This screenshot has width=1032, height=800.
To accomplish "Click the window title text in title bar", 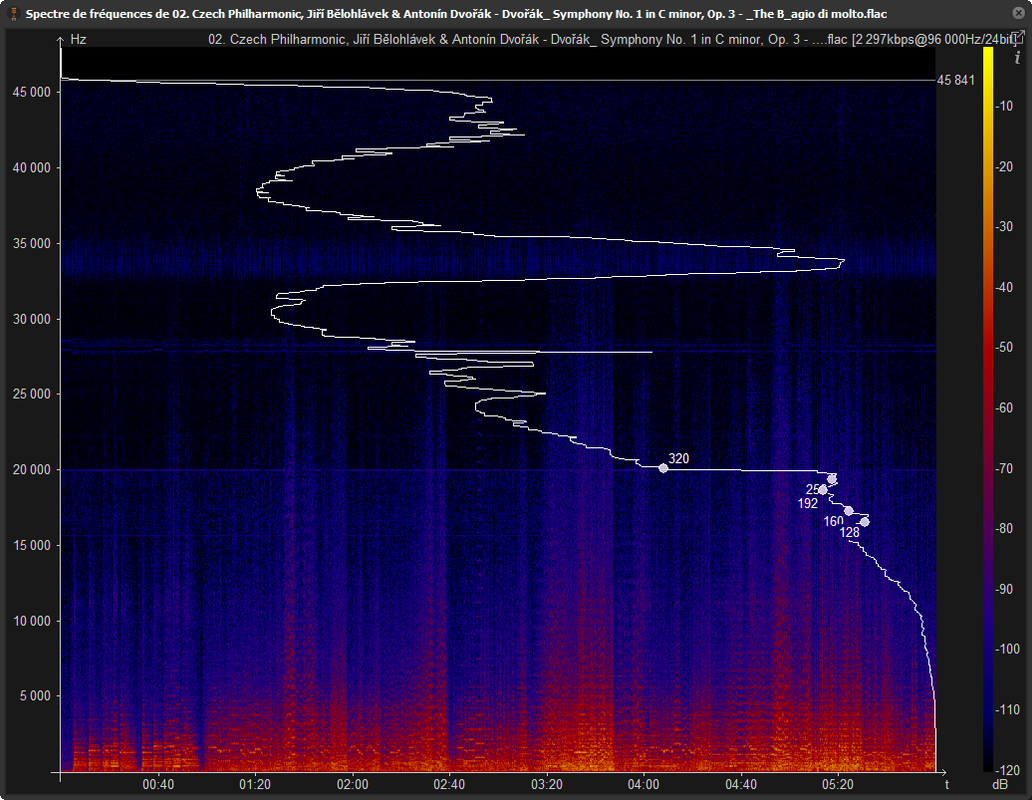I will [x=456, y=14].
